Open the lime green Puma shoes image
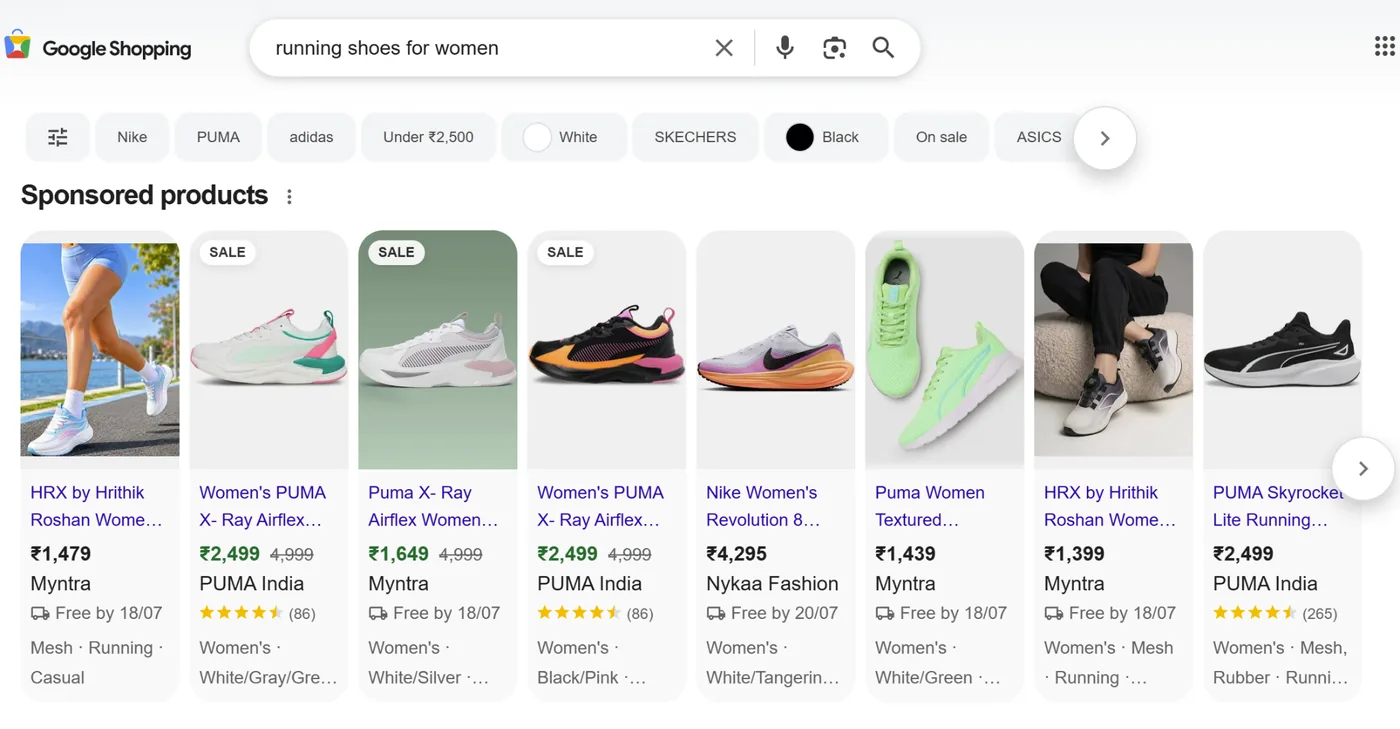 [945, 350]
